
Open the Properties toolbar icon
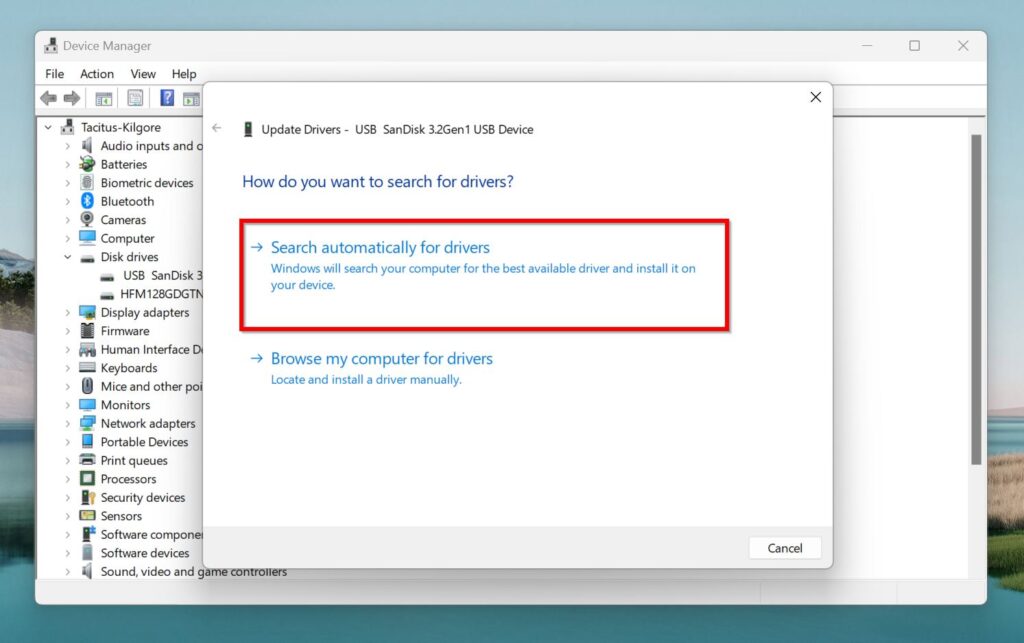pos(135,97)
